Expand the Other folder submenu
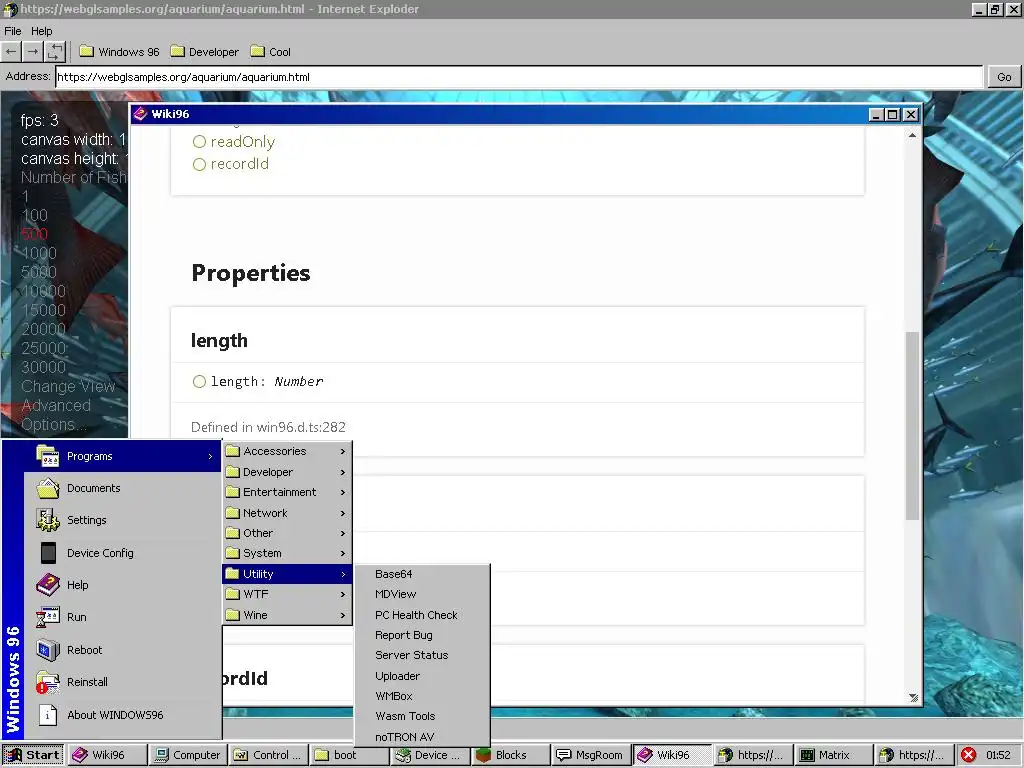Viewport: 1024px width, 768px height. coord(287,533)
